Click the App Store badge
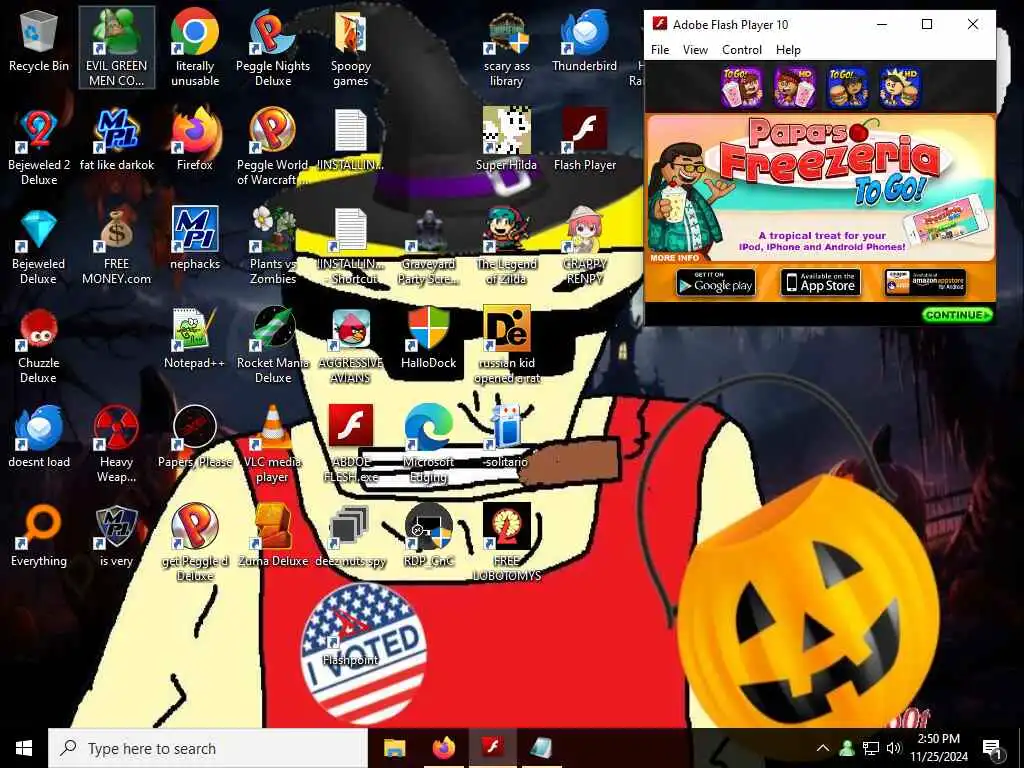 (x=821, y=283)
